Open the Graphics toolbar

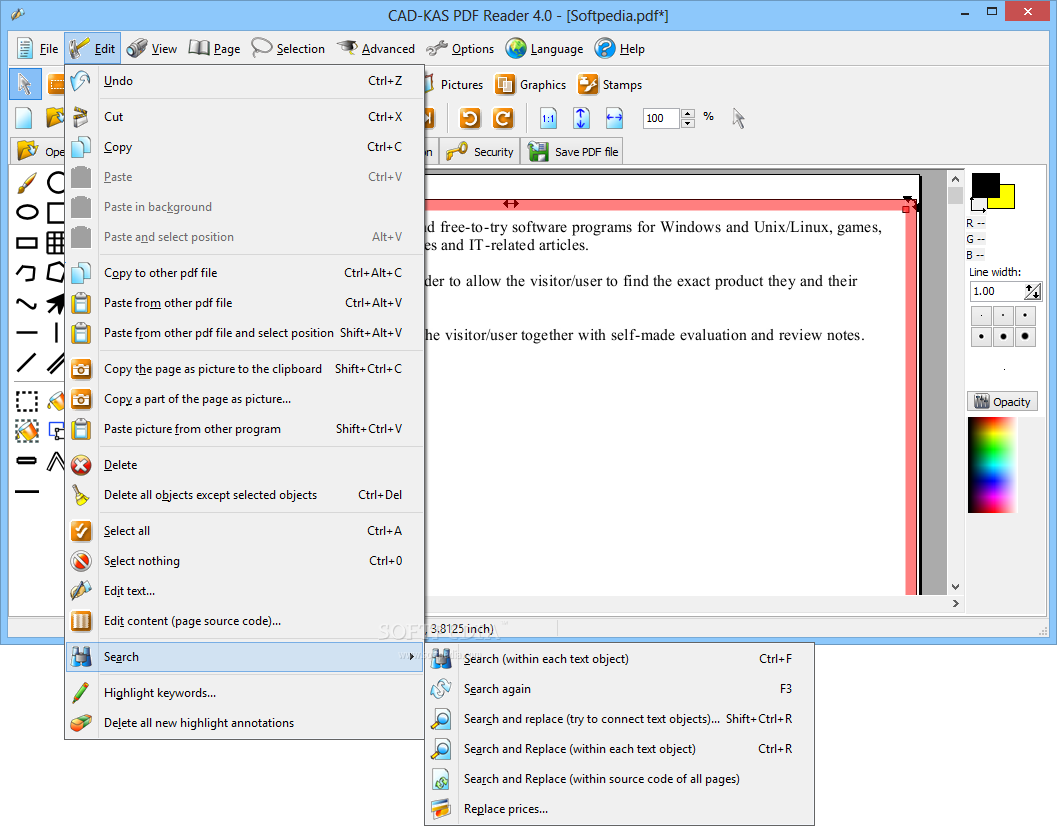coord(531,84)
